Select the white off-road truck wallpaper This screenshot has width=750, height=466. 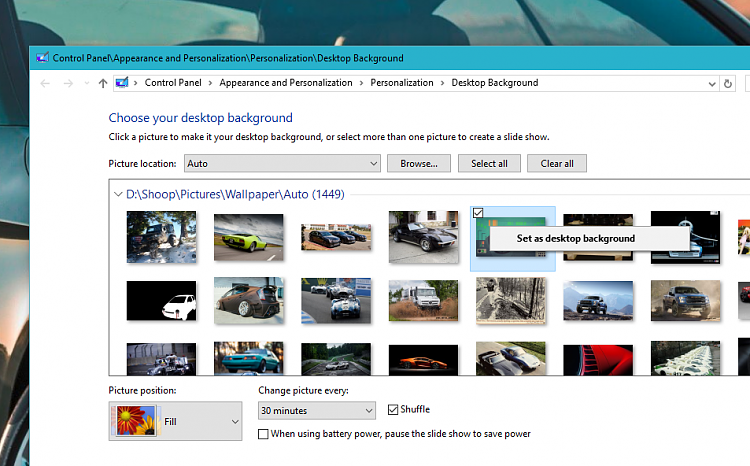coord(423,301)
